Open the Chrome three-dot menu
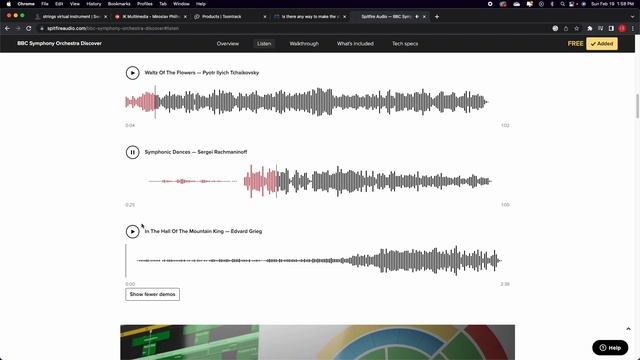Viewport: 640px width, 360px height. pyautogui.click(x=633, y=28)
